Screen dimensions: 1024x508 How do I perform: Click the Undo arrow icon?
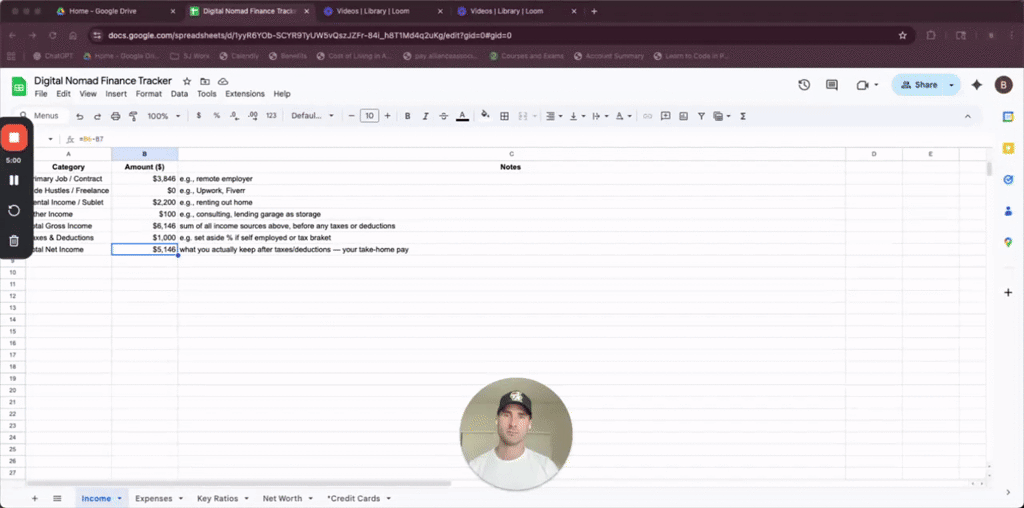tap(80, 116)
